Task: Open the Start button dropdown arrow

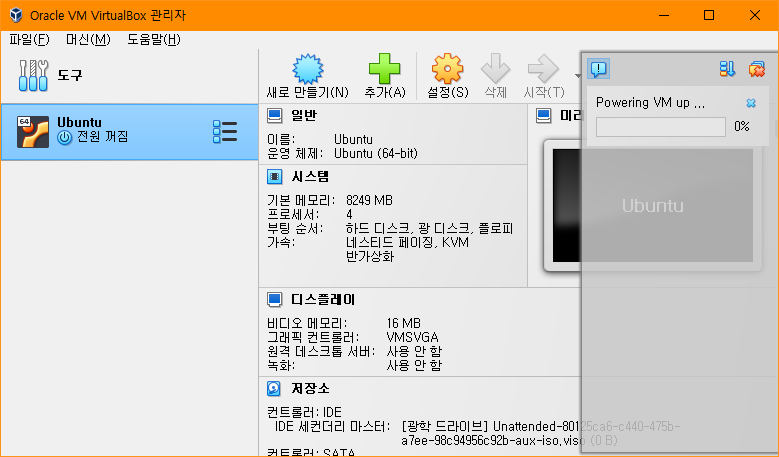Action: pyautogui.click(x=577, y=76)
